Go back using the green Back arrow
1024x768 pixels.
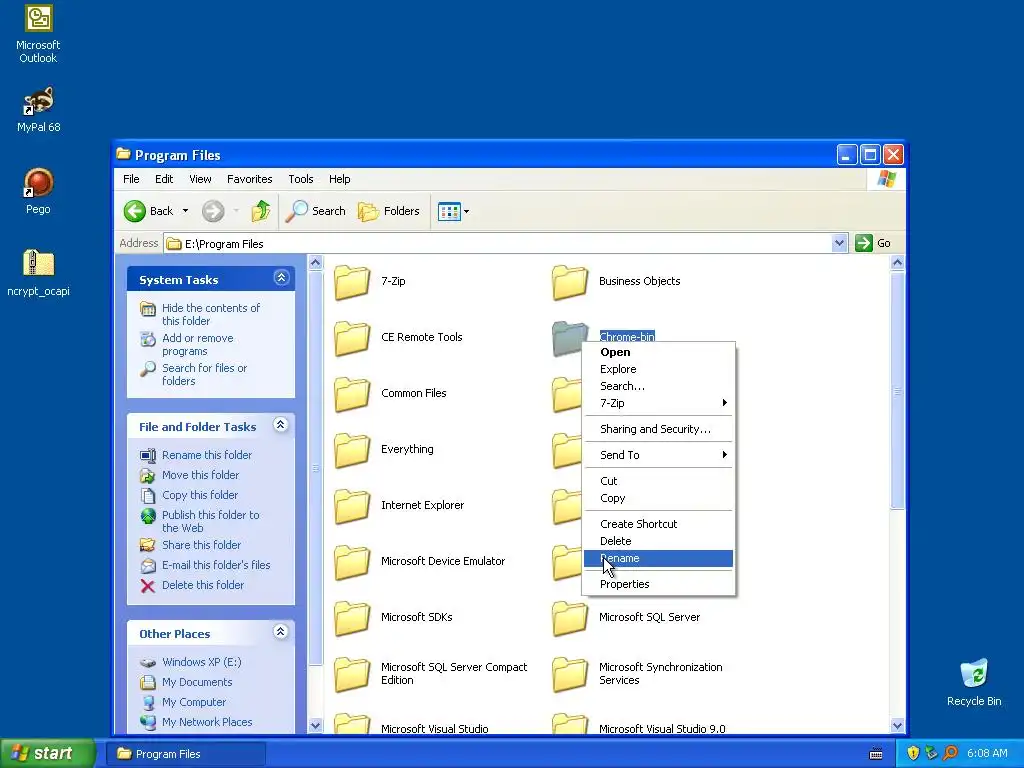tap(135, 211)
